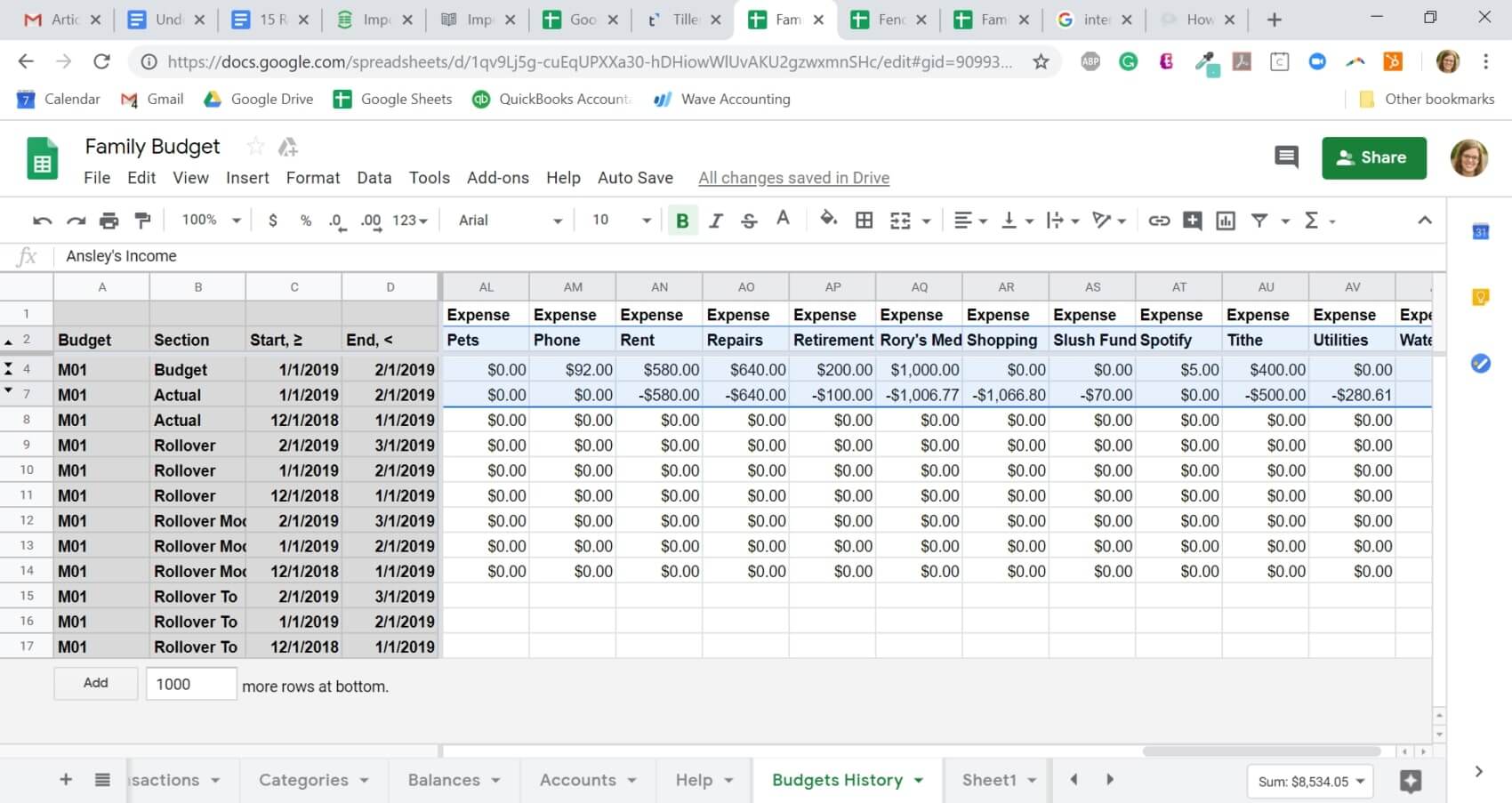The image size is (1512, 803).
Task: Insert link with chain icon
Action: 1159,221
